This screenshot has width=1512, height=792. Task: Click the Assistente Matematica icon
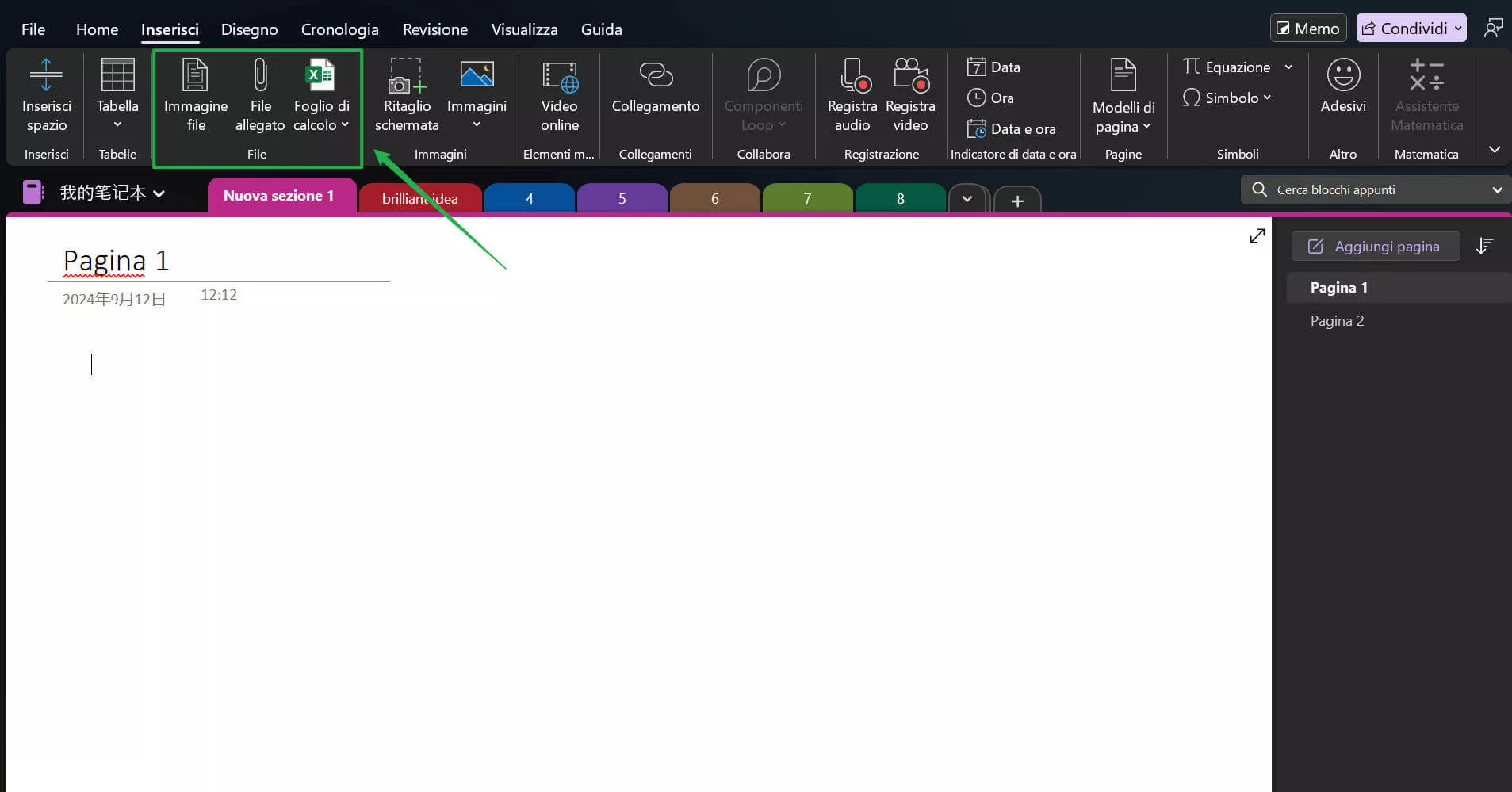[1426, 75]
